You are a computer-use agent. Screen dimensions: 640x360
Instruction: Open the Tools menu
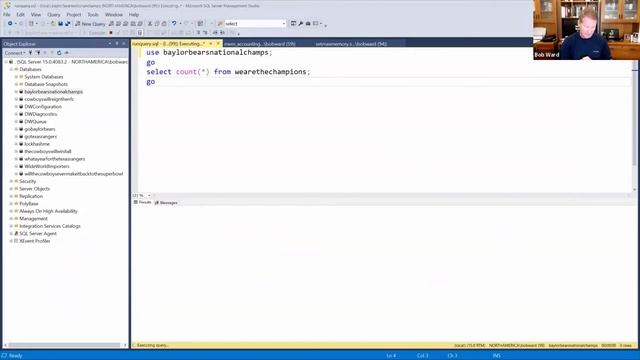click(x=93, y=14)
